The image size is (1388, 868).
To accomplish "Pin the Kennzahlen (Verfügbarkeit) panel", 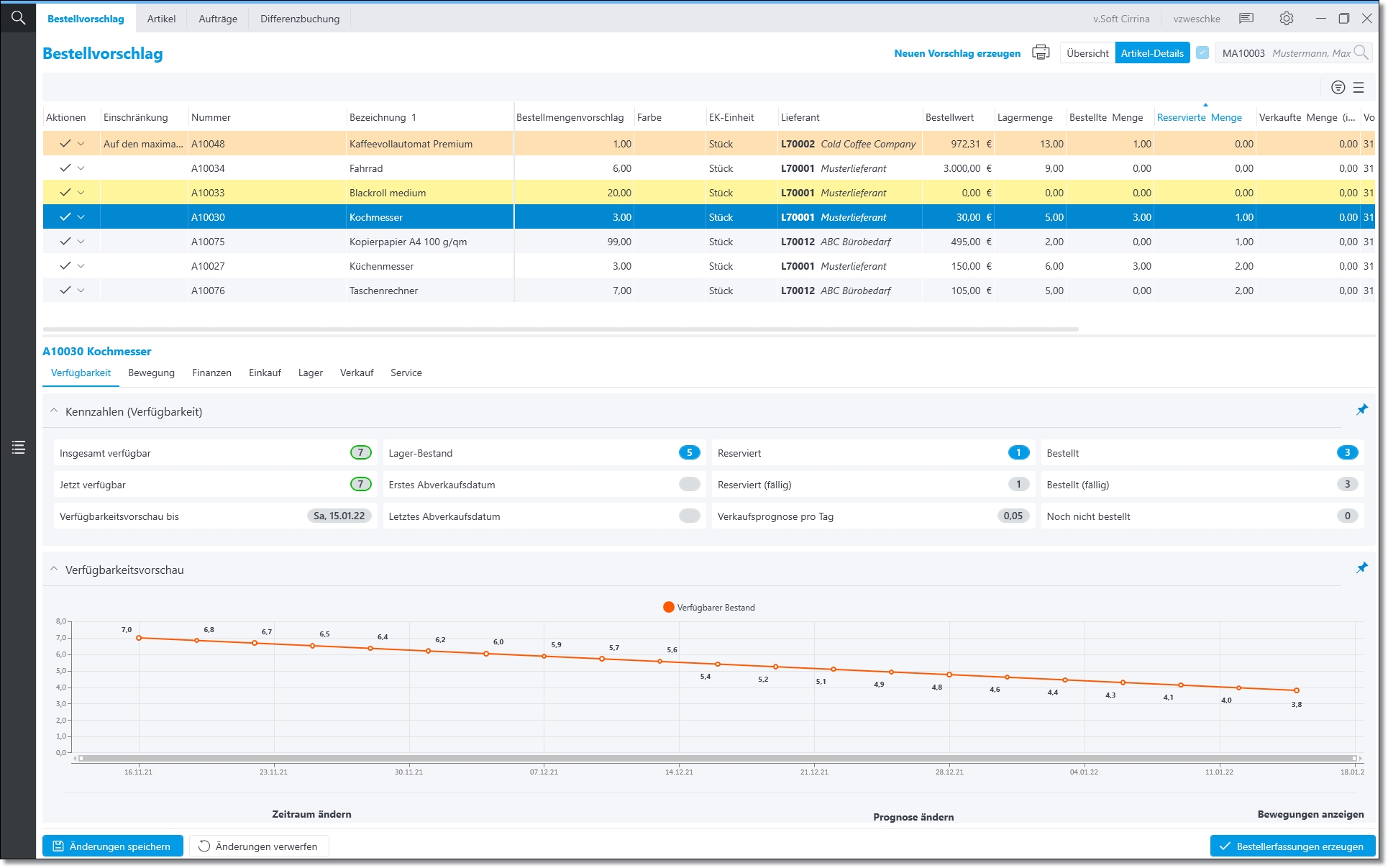I will point(1361,410).
